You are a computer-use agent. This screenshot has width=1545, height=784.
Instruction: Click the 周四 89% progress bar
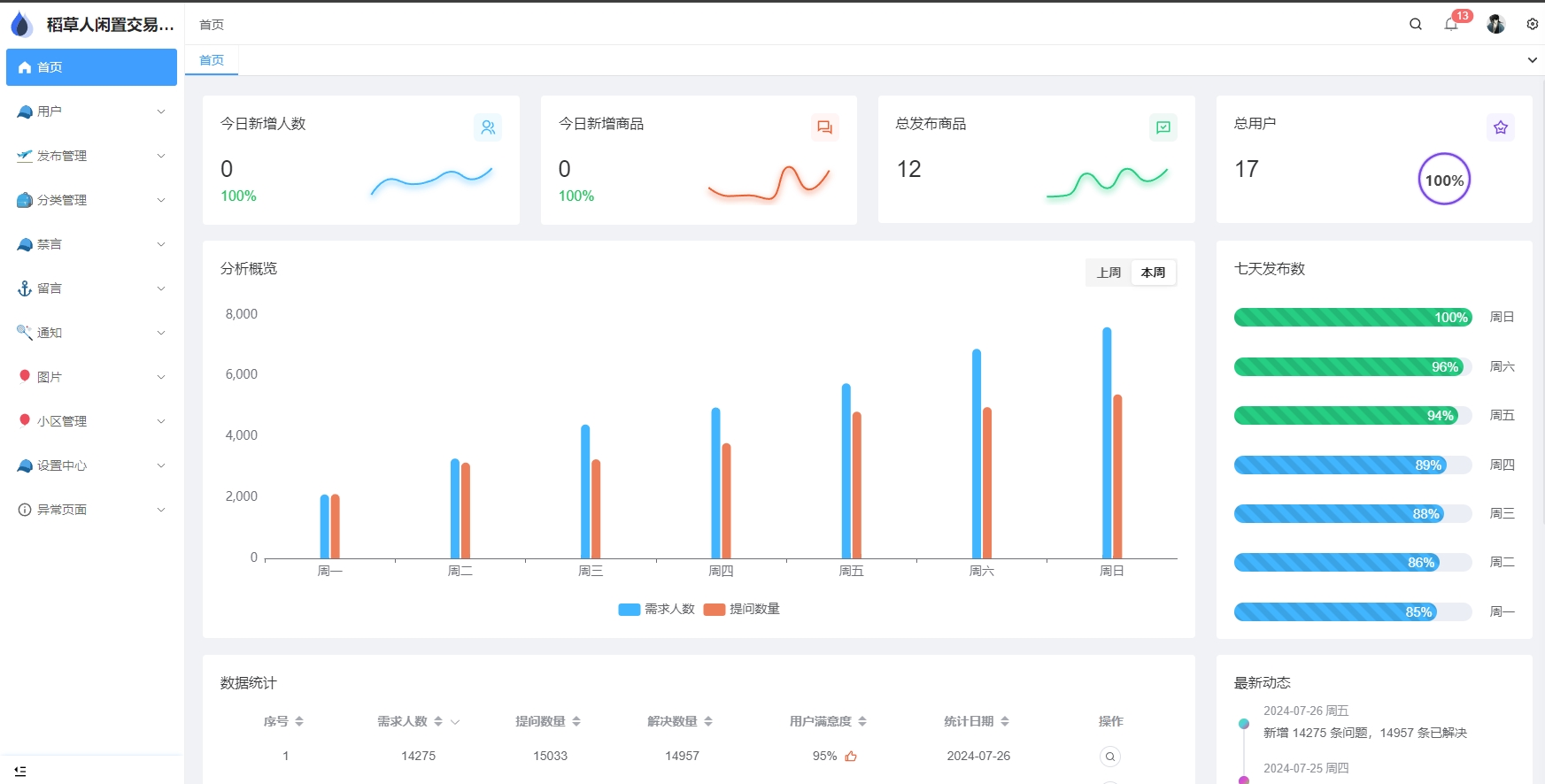[x=1353, y=465]
